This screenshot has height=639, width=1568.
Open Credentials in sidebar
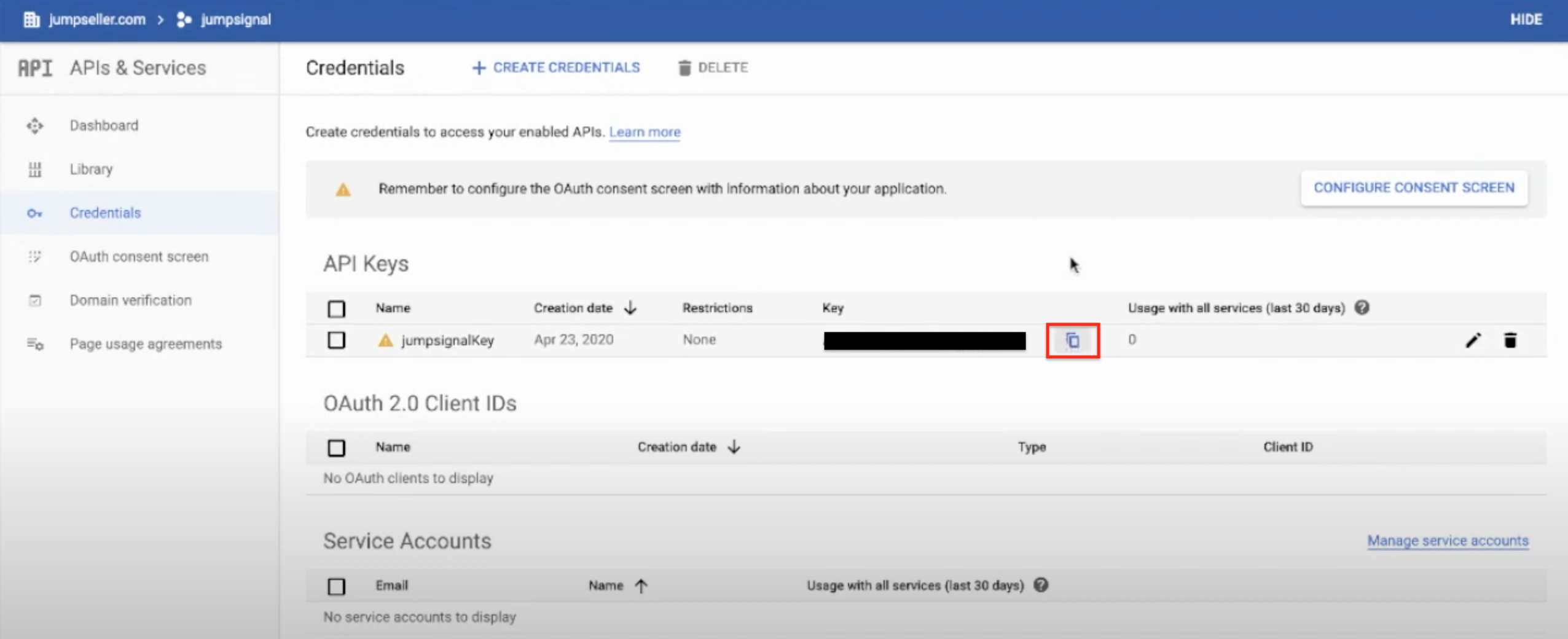coord(139,213)
